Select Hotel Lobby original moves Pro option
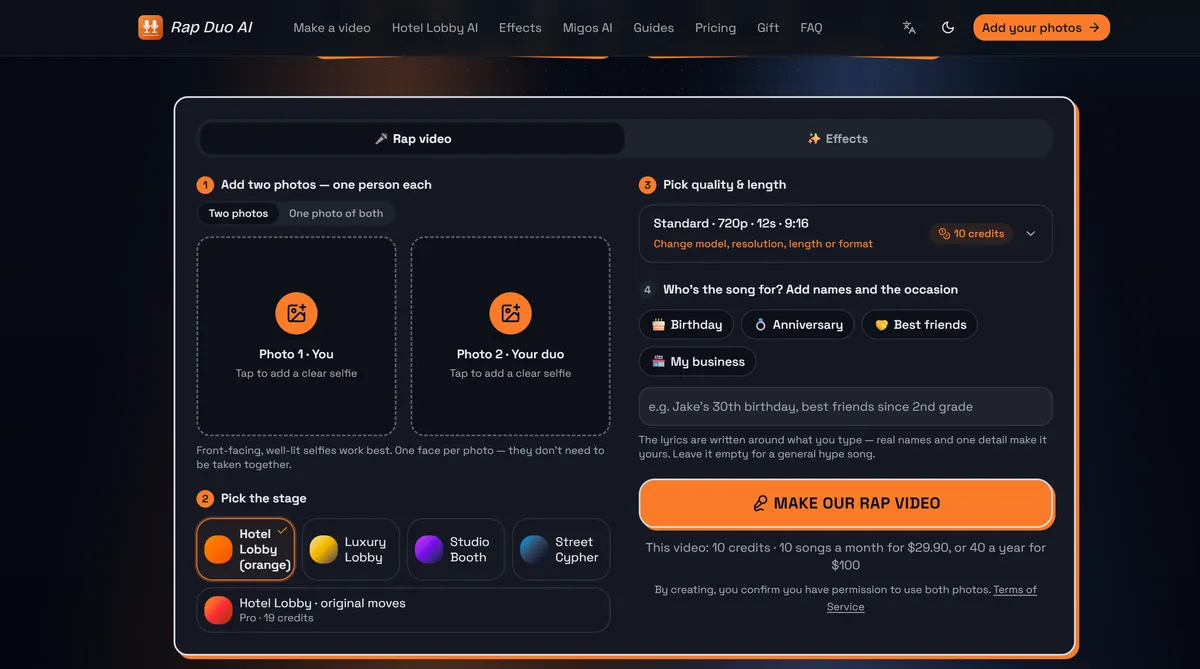The image size is (1200, 669). pos(403,610)
